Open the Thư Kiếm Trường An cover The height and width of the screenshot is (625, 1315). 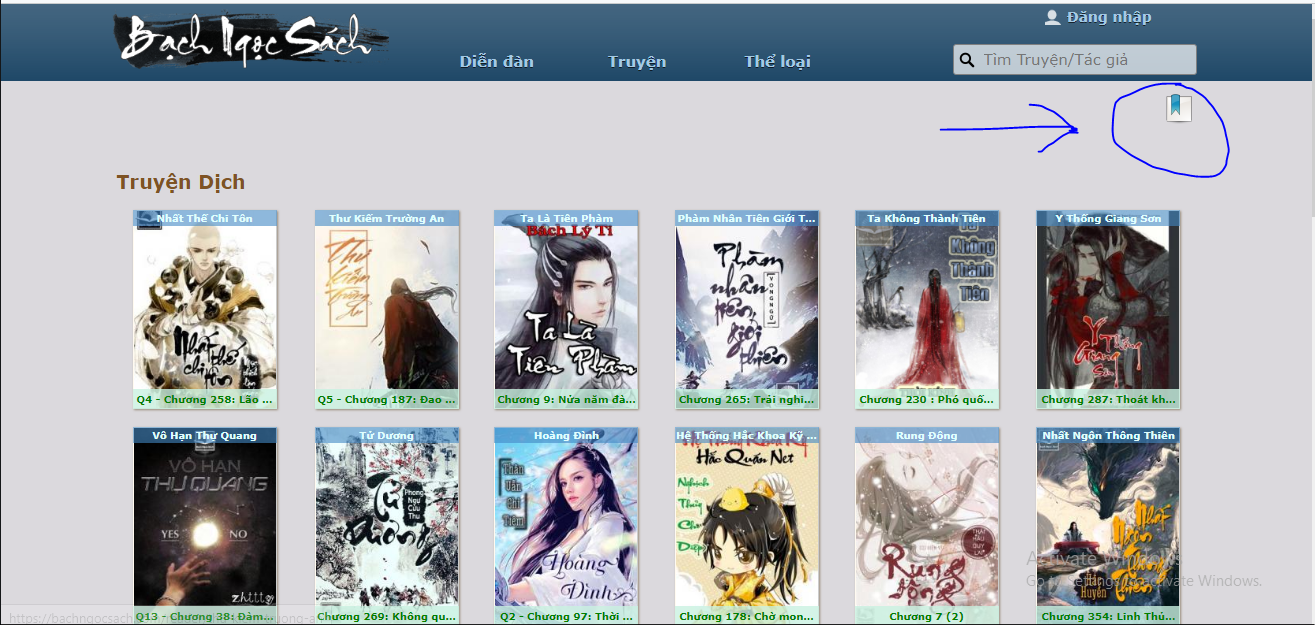tap(387, 308)
